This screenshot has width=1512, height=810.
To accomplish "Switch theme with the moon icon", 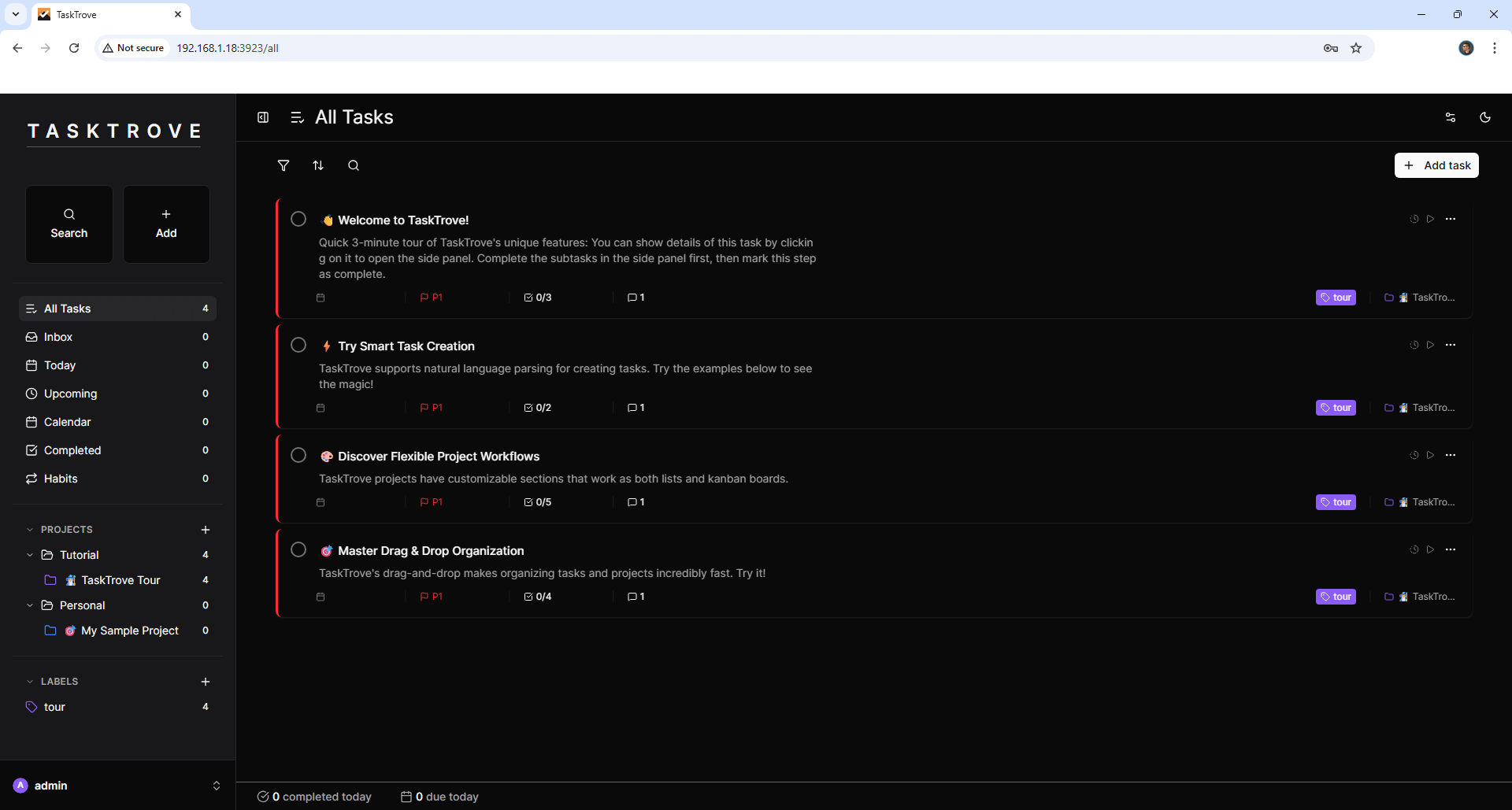I will coord(1484,117).
